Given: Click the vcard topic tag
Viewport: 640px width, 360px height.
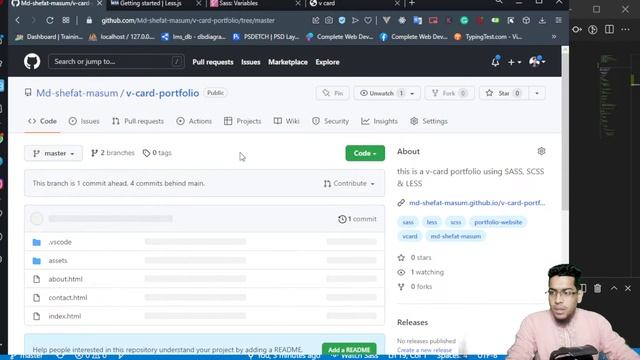Looking at the screenshot, I should point(410,236).
